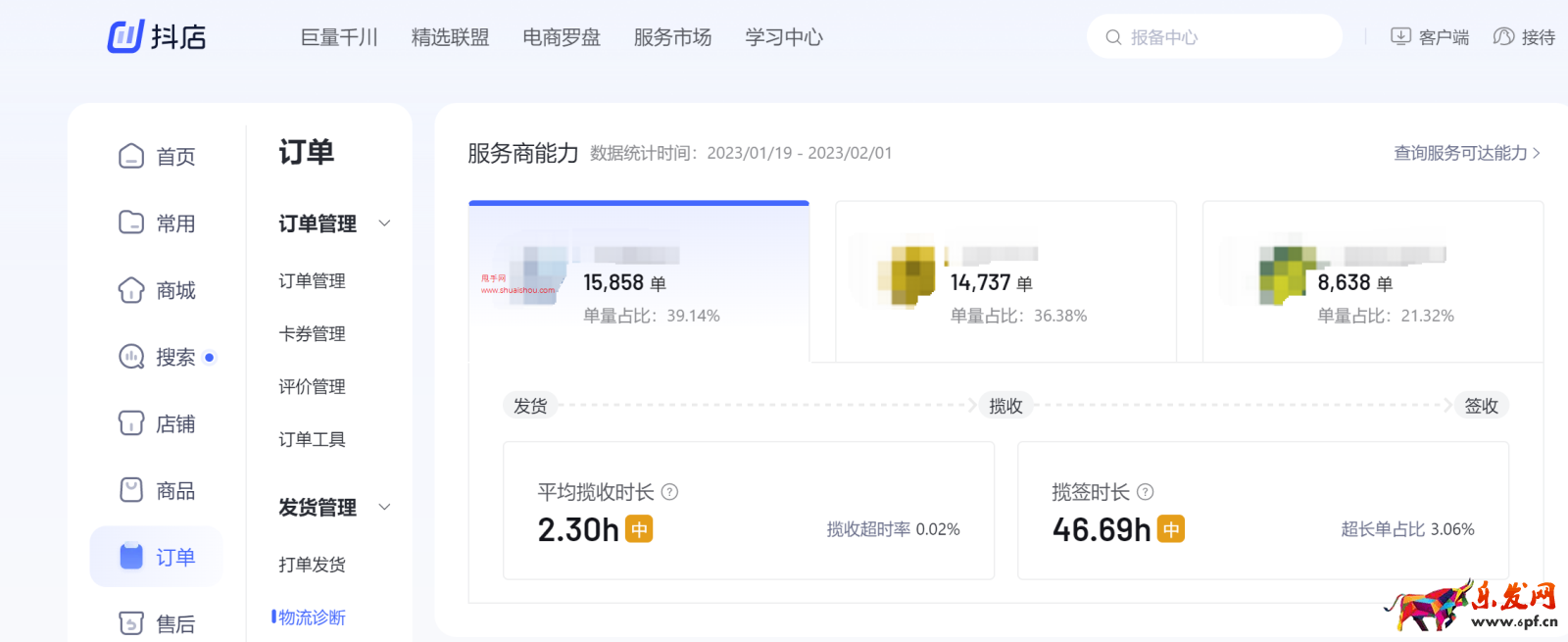The width and height of the screenshot is (1568, 642).
Task: Open 精选联盟 in top navigation
Action: [450, 37]
